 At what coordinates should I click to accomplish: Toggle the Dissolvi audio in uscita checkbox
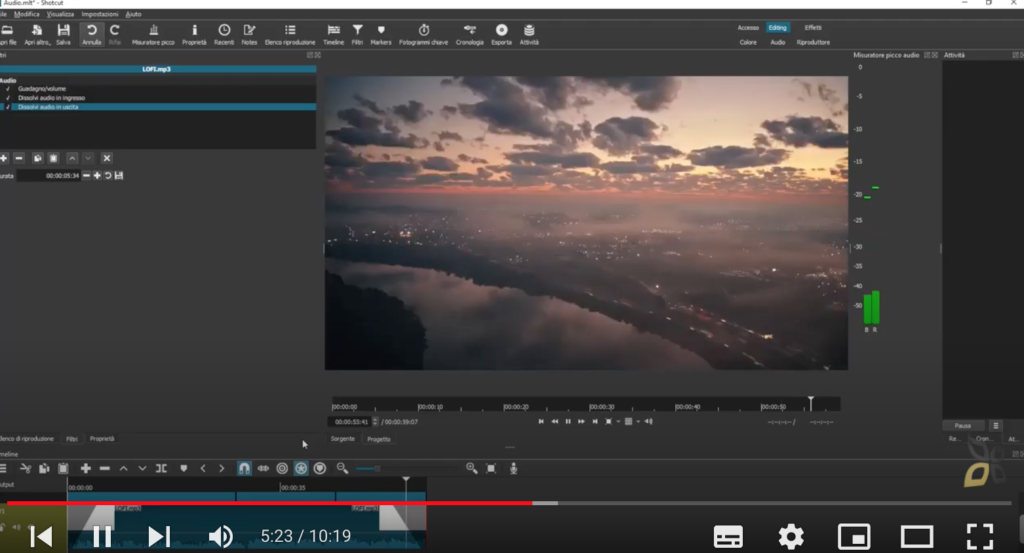click(x=8, y=107)
